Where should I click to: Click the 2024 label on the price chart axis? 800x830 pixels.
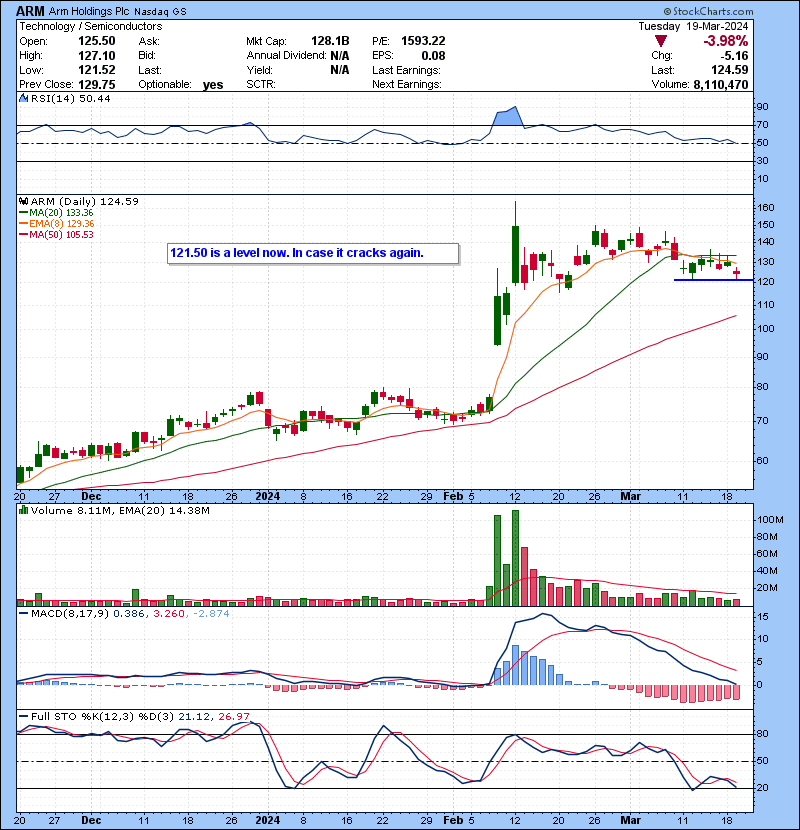coord(267,497)
